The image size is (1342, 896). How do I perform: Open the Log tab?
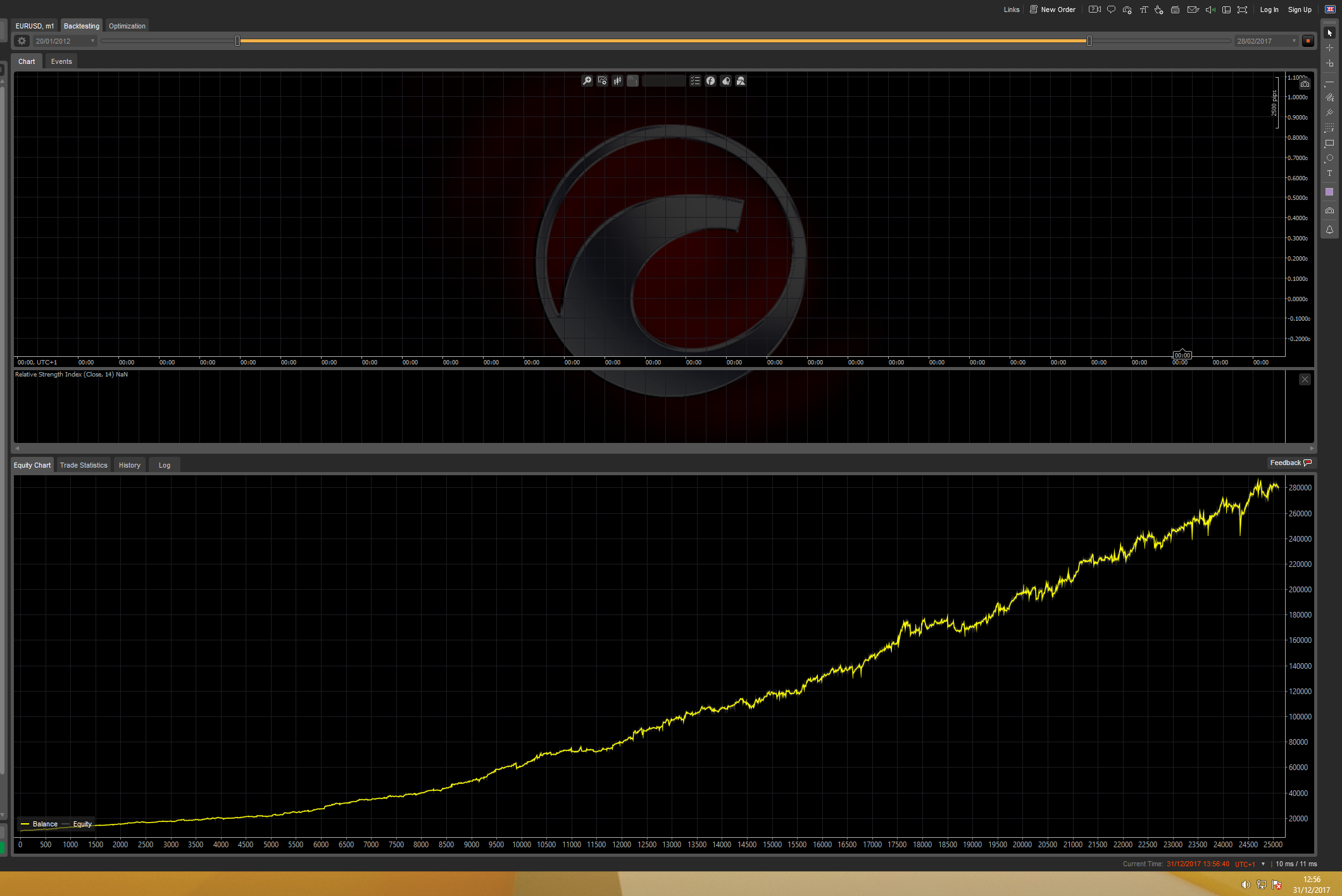[165, 465]
